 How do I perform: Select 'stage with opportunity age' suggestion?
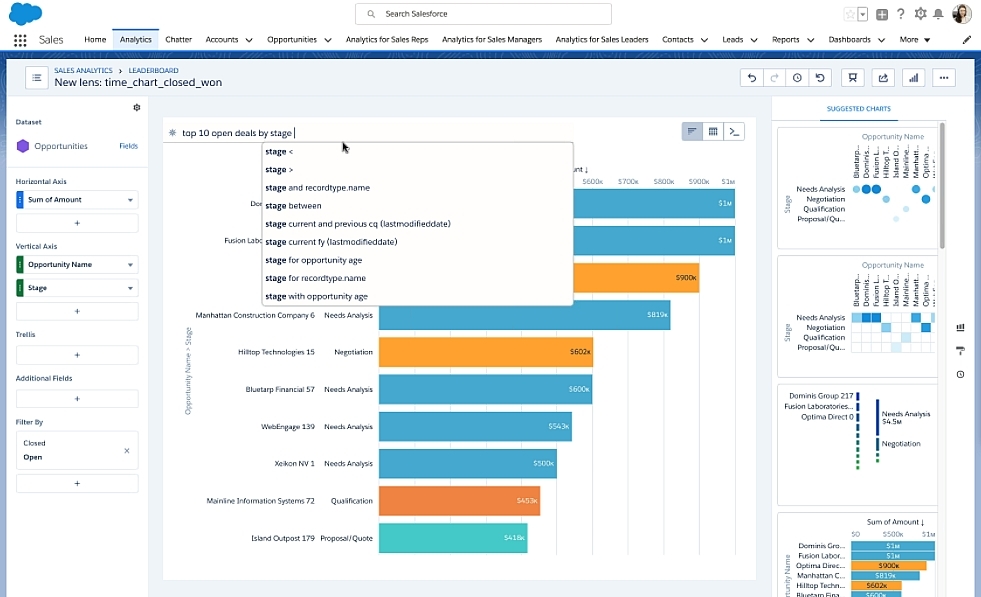(x=417, y=297)
